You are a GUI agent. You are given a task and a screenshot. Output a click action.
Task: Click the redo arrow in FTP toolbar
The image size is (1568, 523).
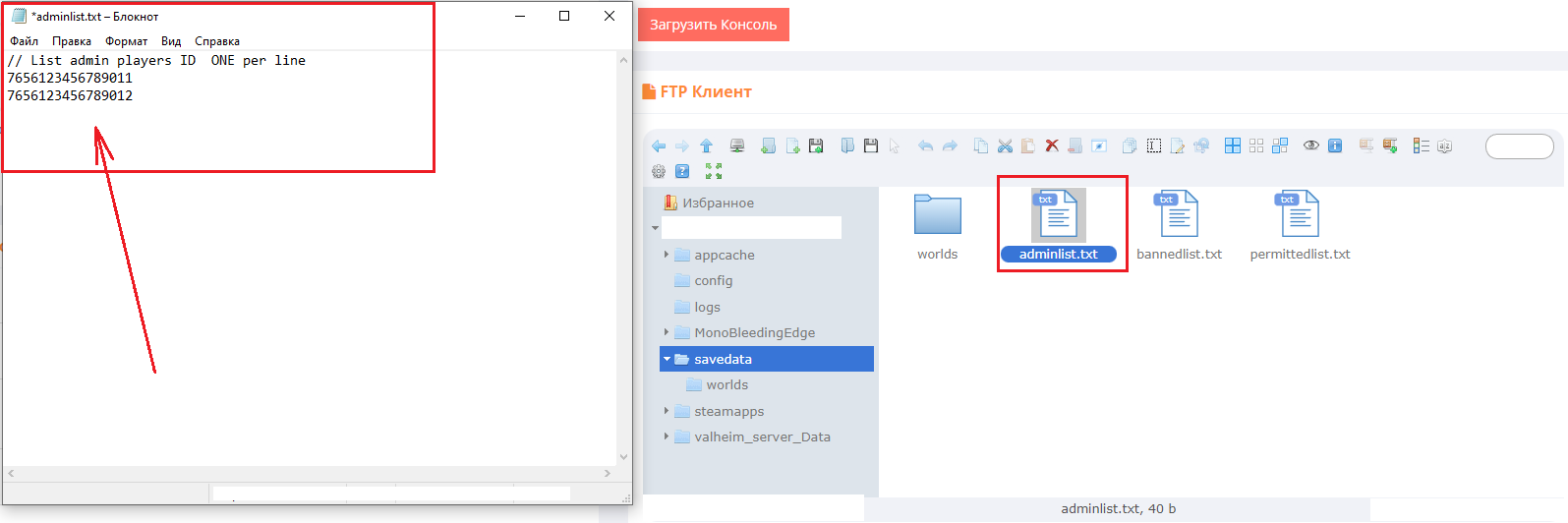click(x=950, y=145)
